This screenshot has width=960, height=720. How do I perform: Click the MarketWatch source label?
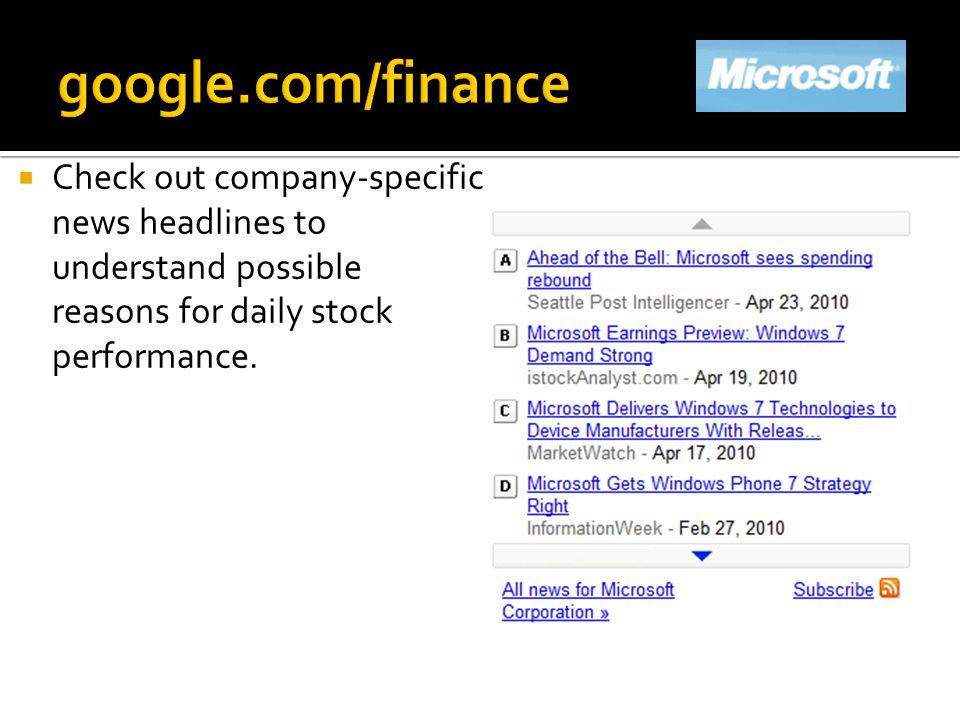pyautogui.click(x=581, y=453)
